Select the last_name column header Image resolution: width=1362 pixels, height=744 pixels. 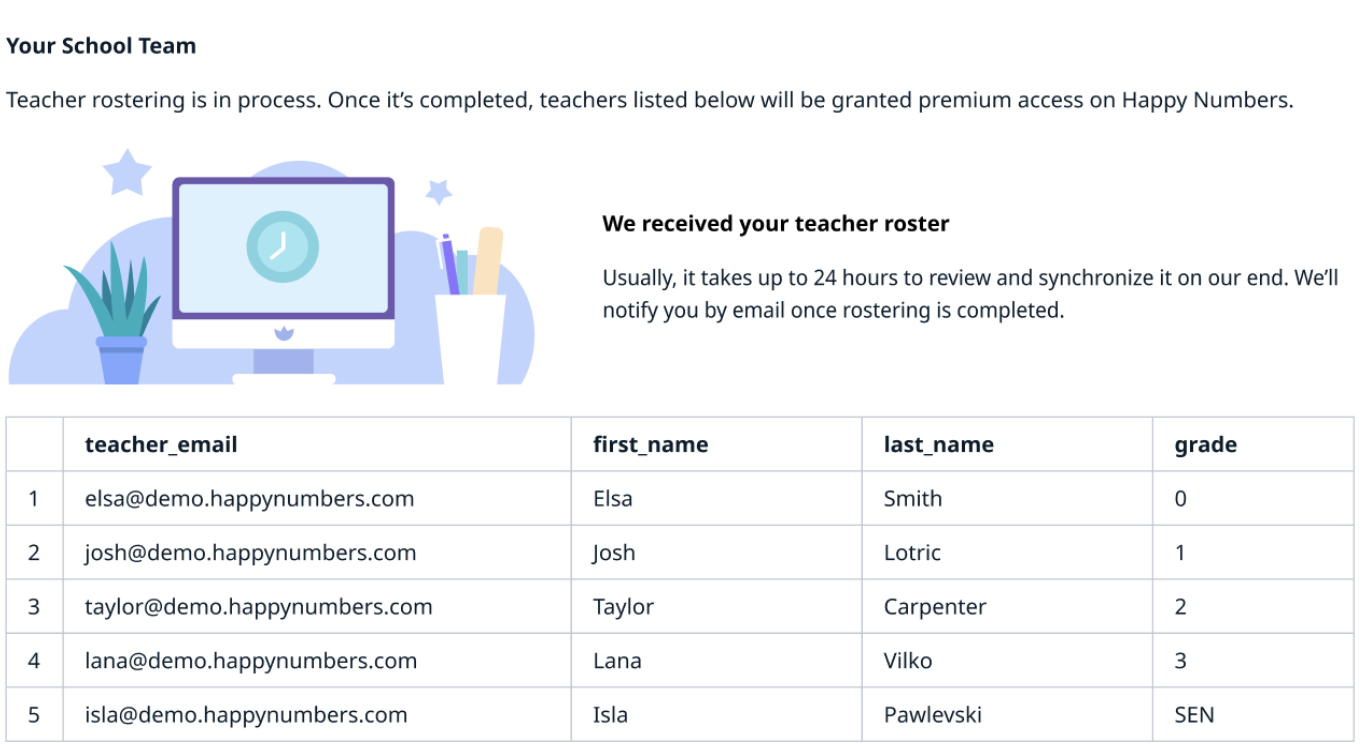(938, 445)
